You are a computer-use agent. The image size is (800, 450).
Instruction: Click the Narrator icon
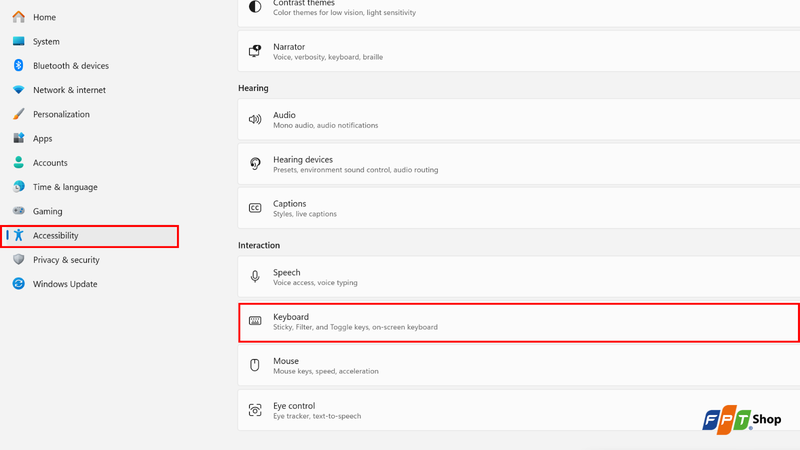click(255, 51)
